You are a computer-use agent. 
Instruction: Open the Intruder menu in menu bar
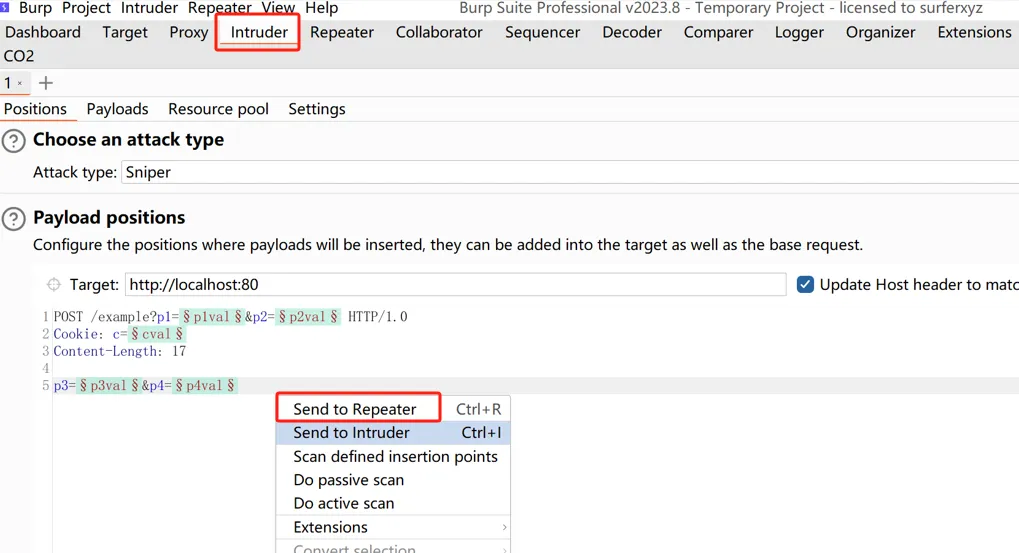click(149, 8)
